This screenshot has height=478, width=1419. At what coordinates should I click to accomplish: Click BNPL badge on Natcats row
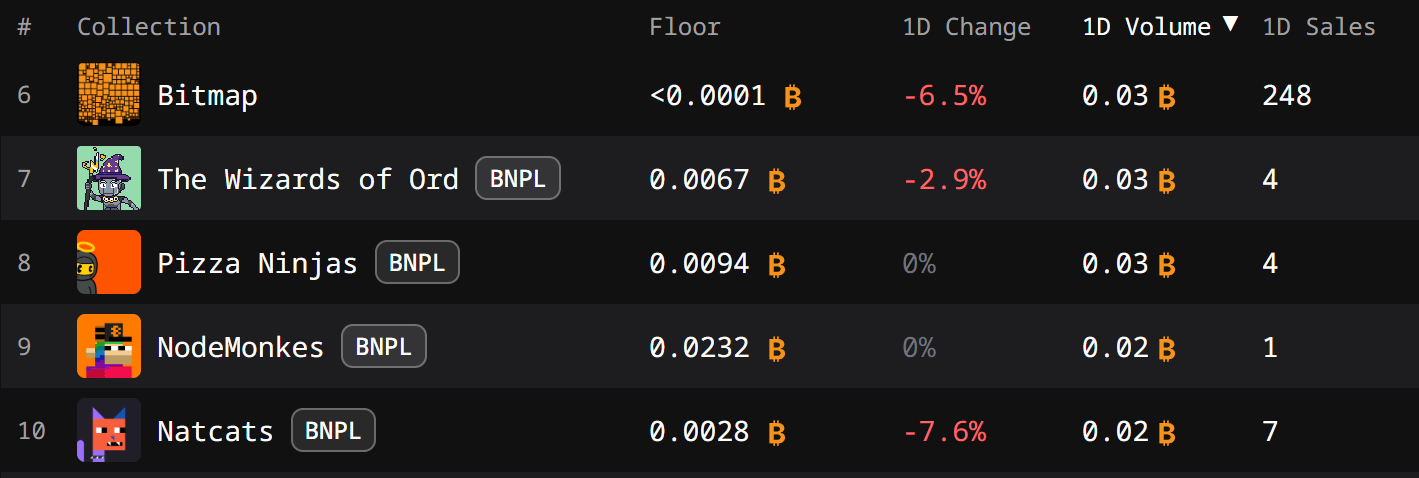tap(333, 431)
